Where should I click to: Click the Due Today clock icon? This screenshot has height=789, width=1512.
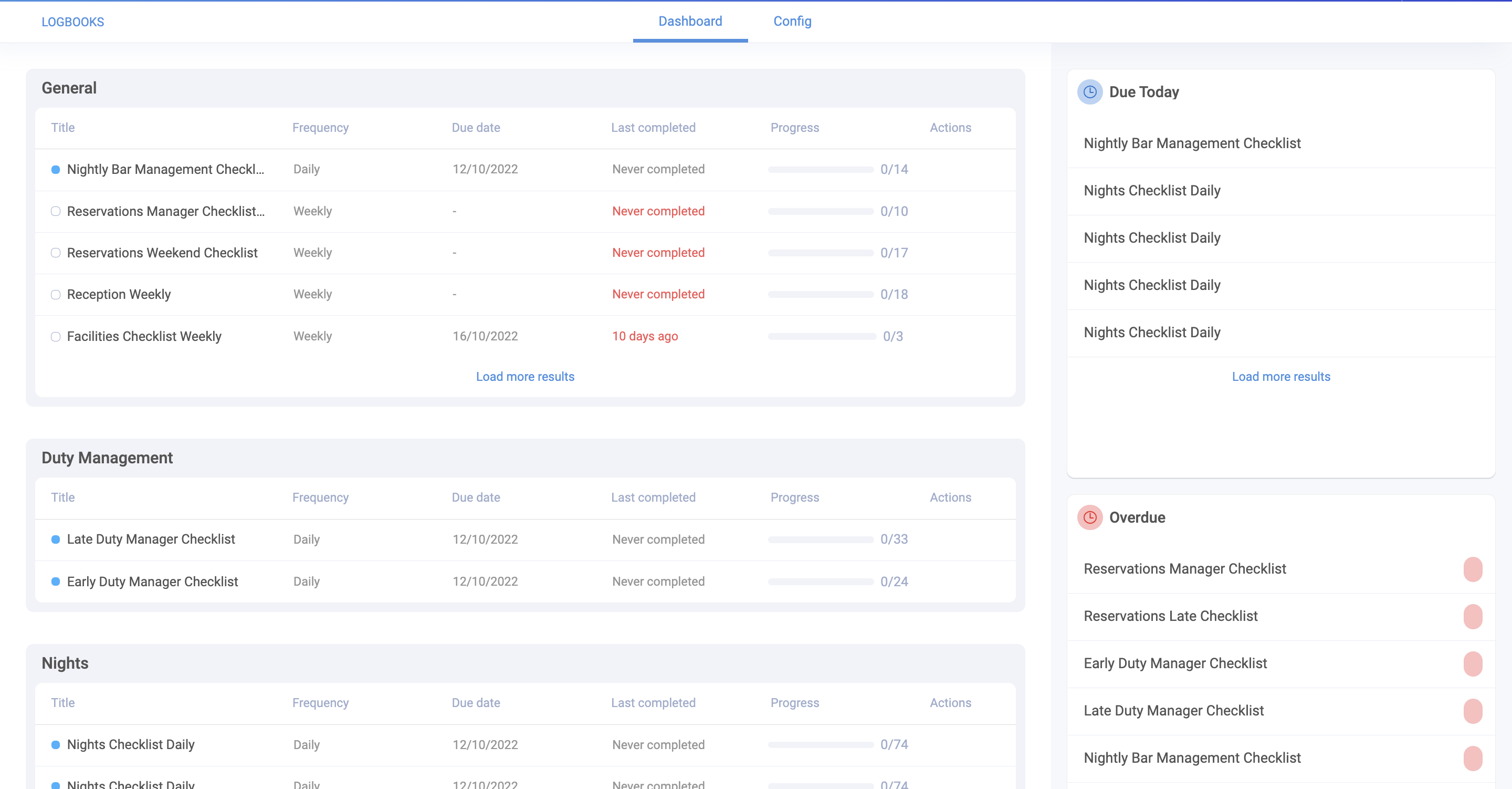tap(1090, 91)
